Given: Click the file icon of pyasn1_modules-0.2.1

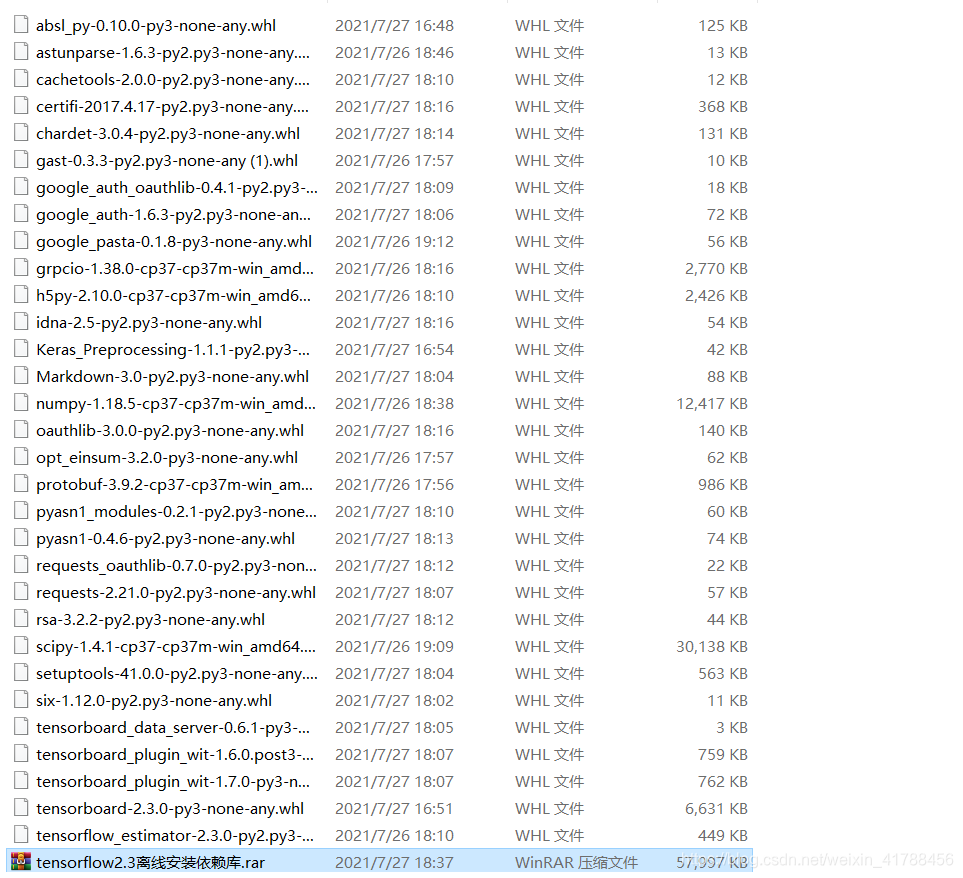Looking at the screenshot, I should (x=21, y=511).
